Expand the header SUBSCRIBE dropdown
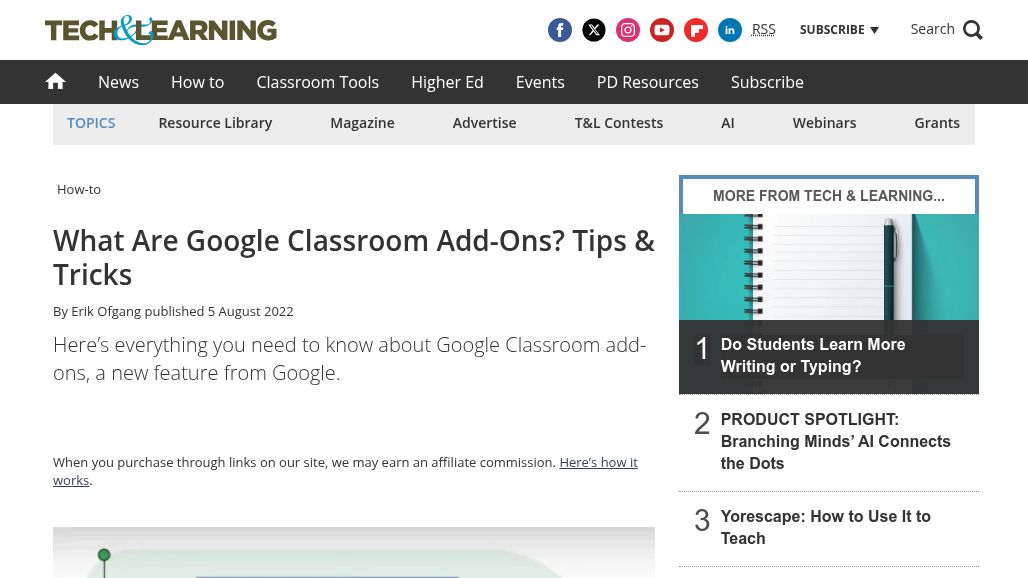The height and width of the screenshot is (578, 1028). pyautogui.click(x=839, y=29)
